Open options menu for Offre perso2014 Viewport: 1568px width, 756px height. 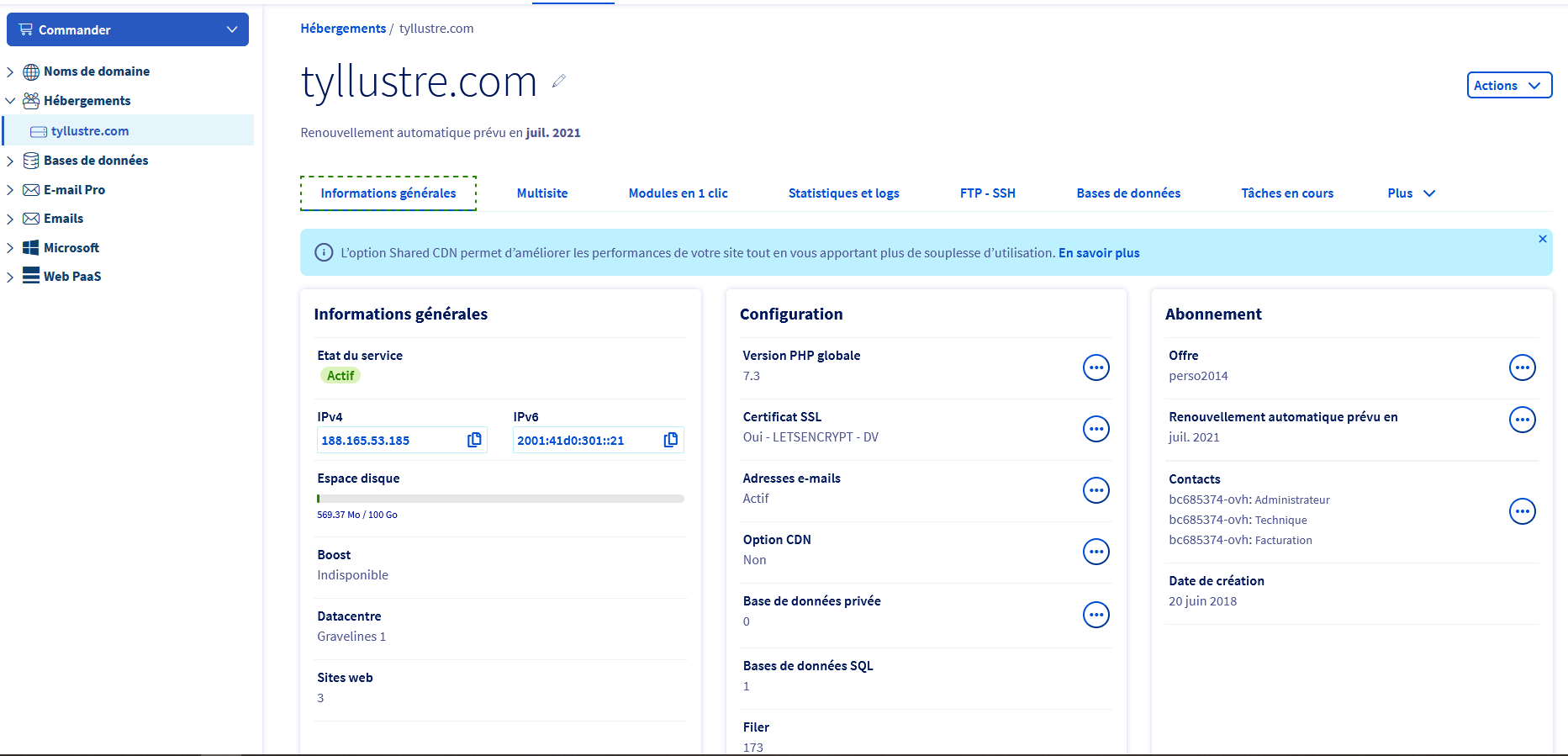coord(1522,367)
